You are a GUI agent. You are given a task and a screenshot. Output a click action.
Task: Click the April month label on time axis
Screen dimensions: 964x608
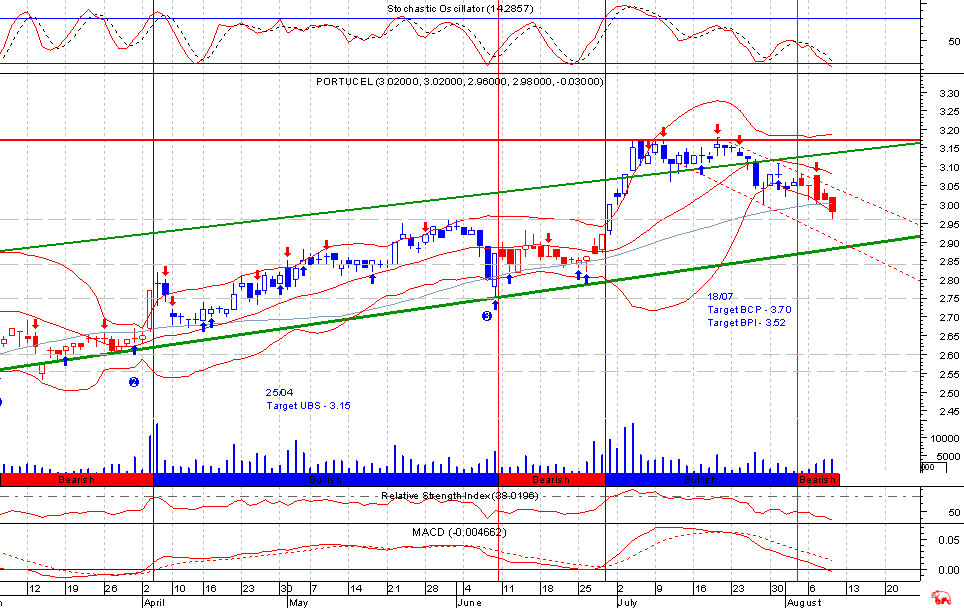154,602
